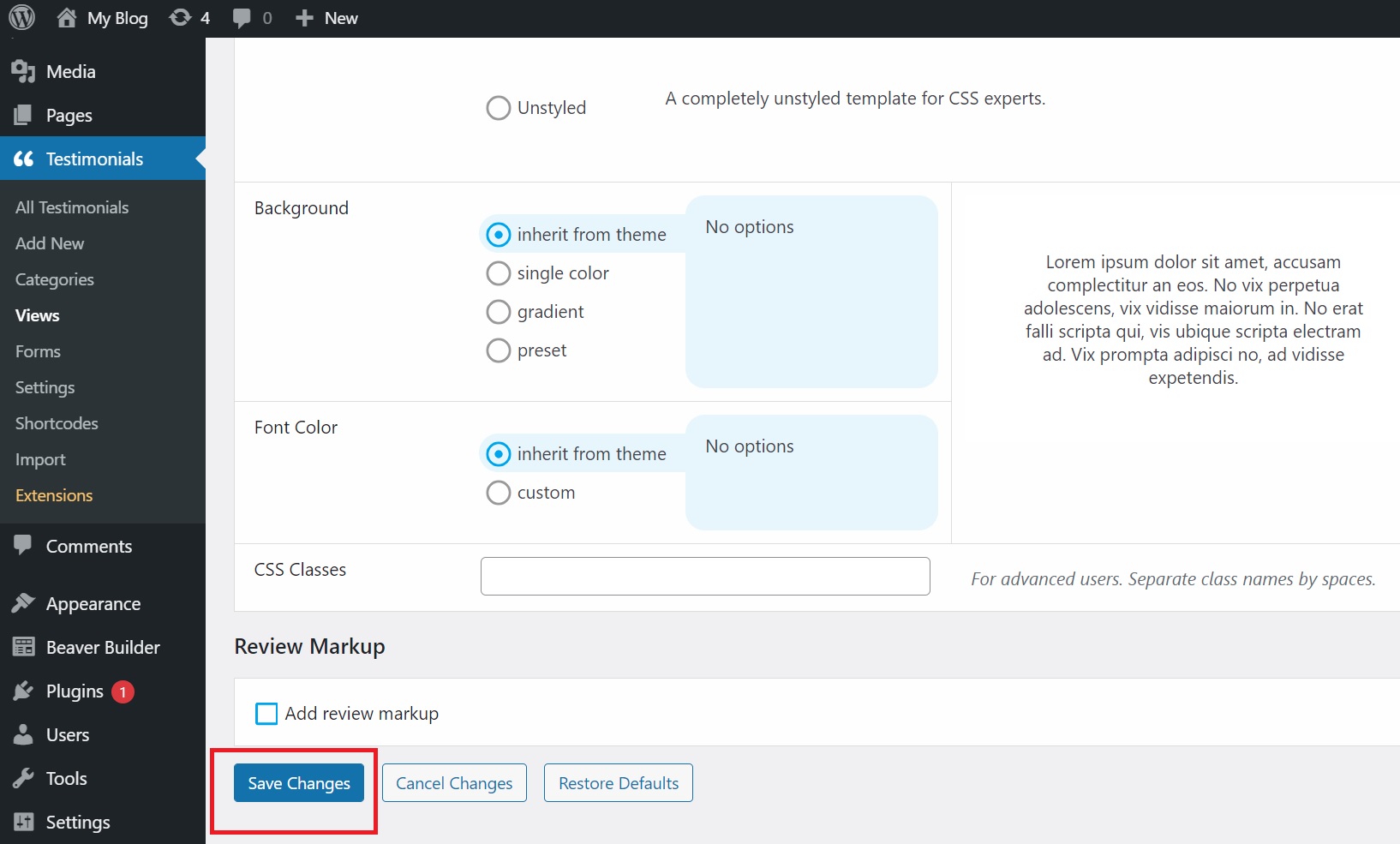
Task: Open All Testimonials submenu item
Action: pyautogui.click(x=72, y=207)
